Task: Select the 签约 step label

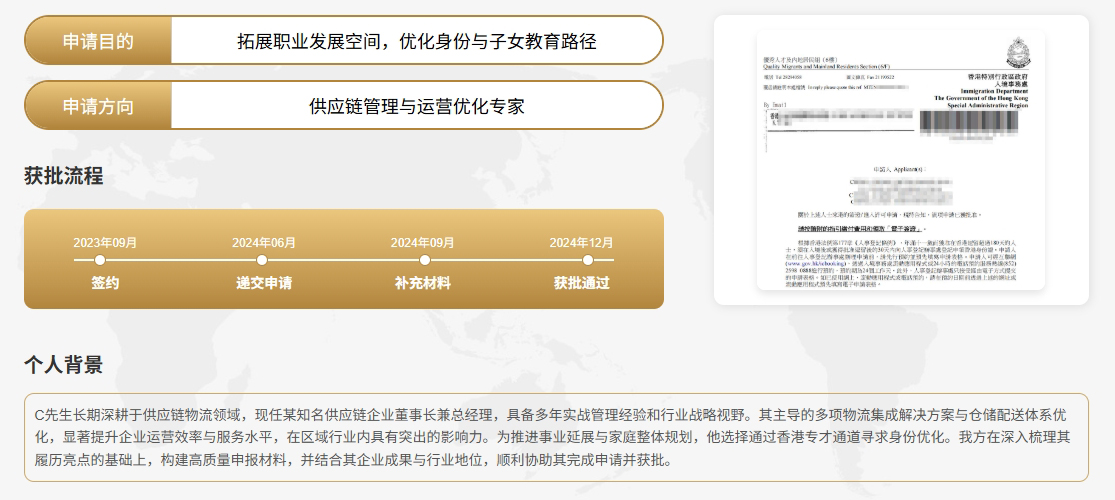Action: pos(105,283)
